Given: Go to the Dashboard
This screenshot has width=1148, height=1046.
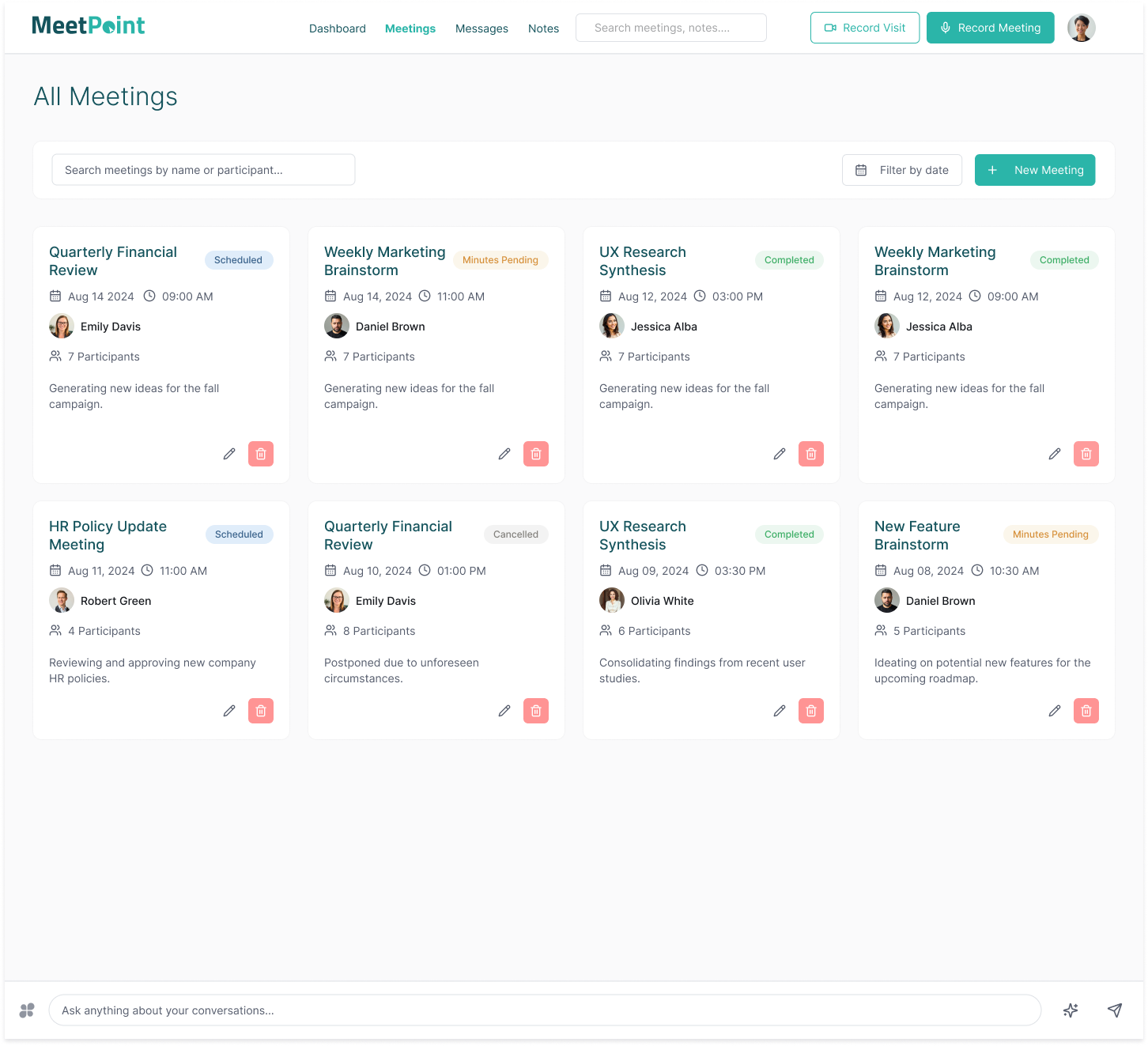Looking at the screenshot, I should pos(337,28).
